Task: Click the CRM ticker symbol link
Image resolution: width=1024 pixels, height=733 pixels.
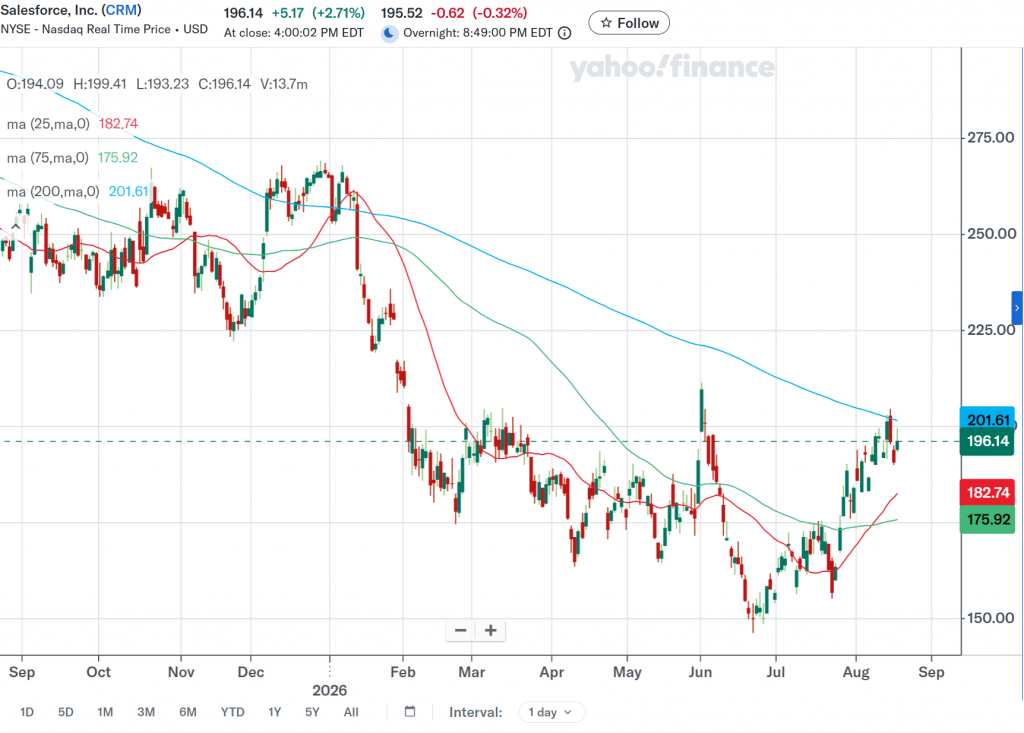Action: 121,10
